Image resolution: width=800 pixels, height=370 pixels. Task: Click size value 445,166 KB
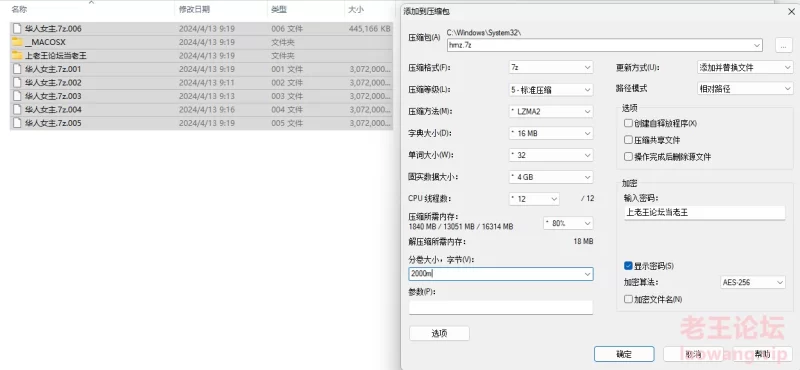click(x=370, y=29)
